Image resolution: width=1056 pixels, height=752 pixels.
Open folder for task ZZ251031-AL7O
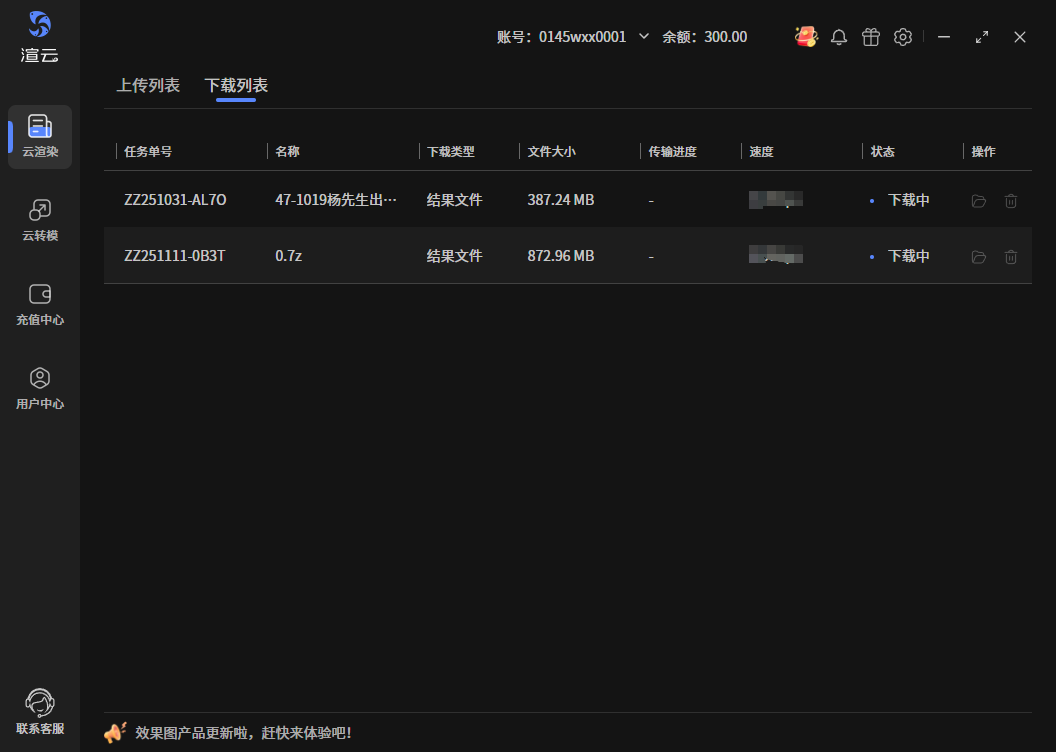click(x=979, y=201)
